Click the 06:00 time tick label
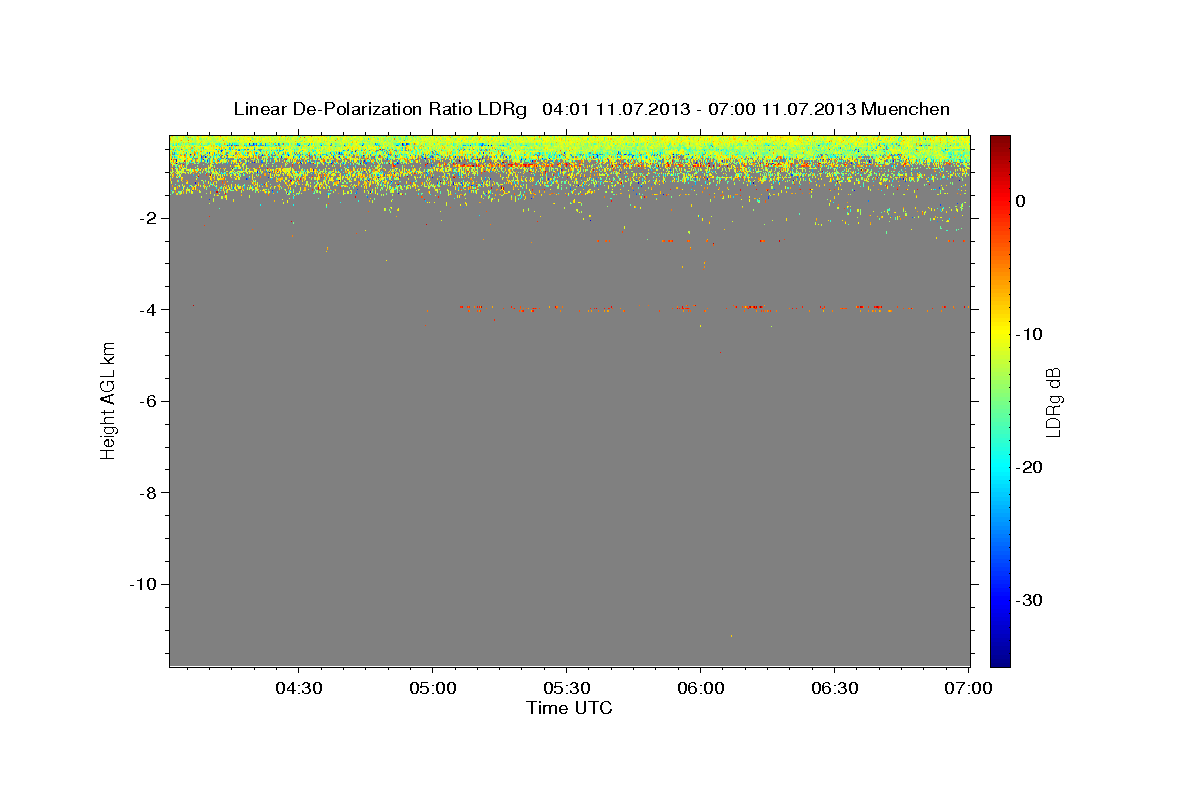The width and height of the screenshot is (1200, 800). point(701,689)
